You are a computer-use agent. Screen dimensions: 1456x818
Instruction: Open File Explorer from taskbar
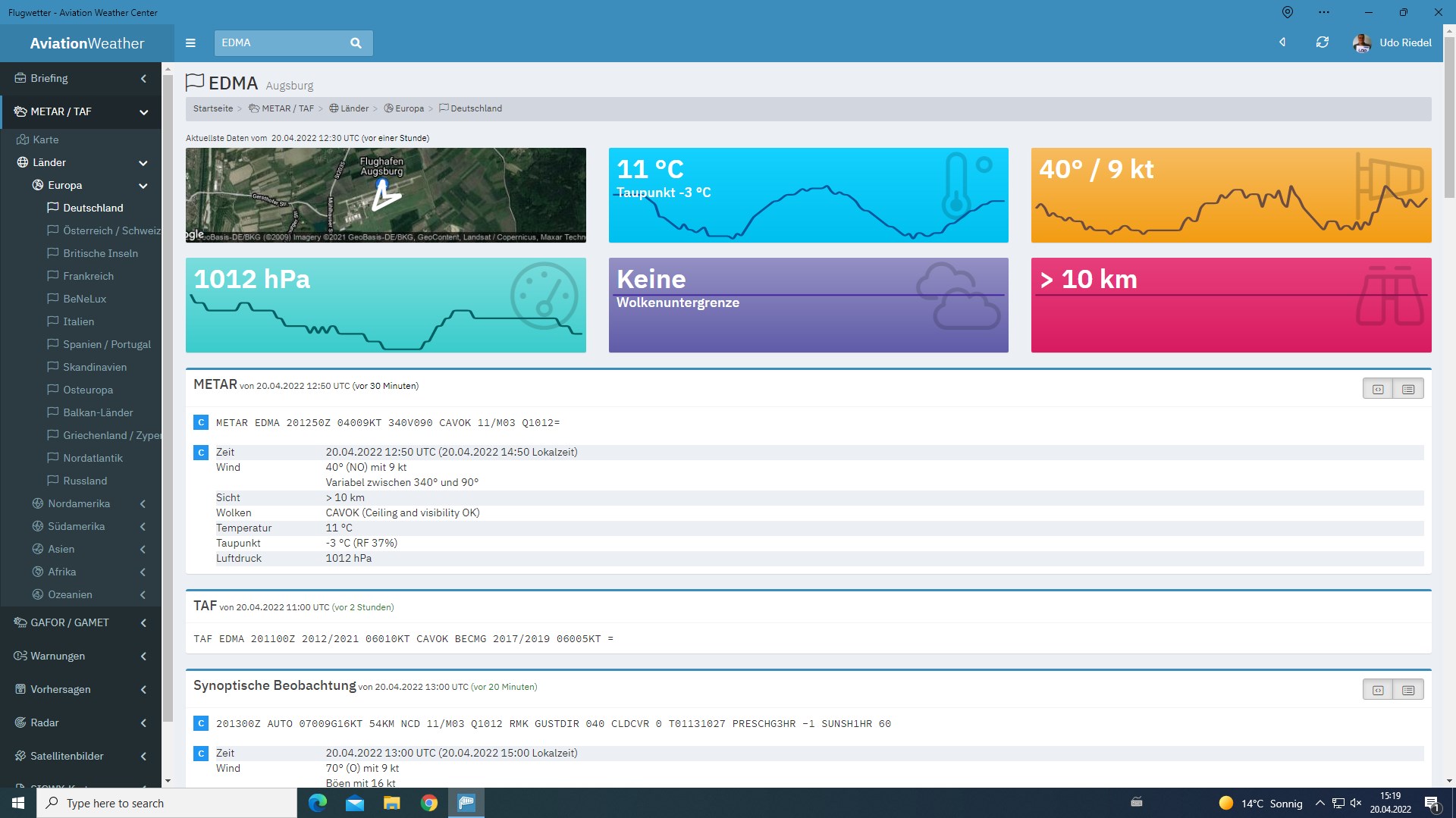(392, 803)
